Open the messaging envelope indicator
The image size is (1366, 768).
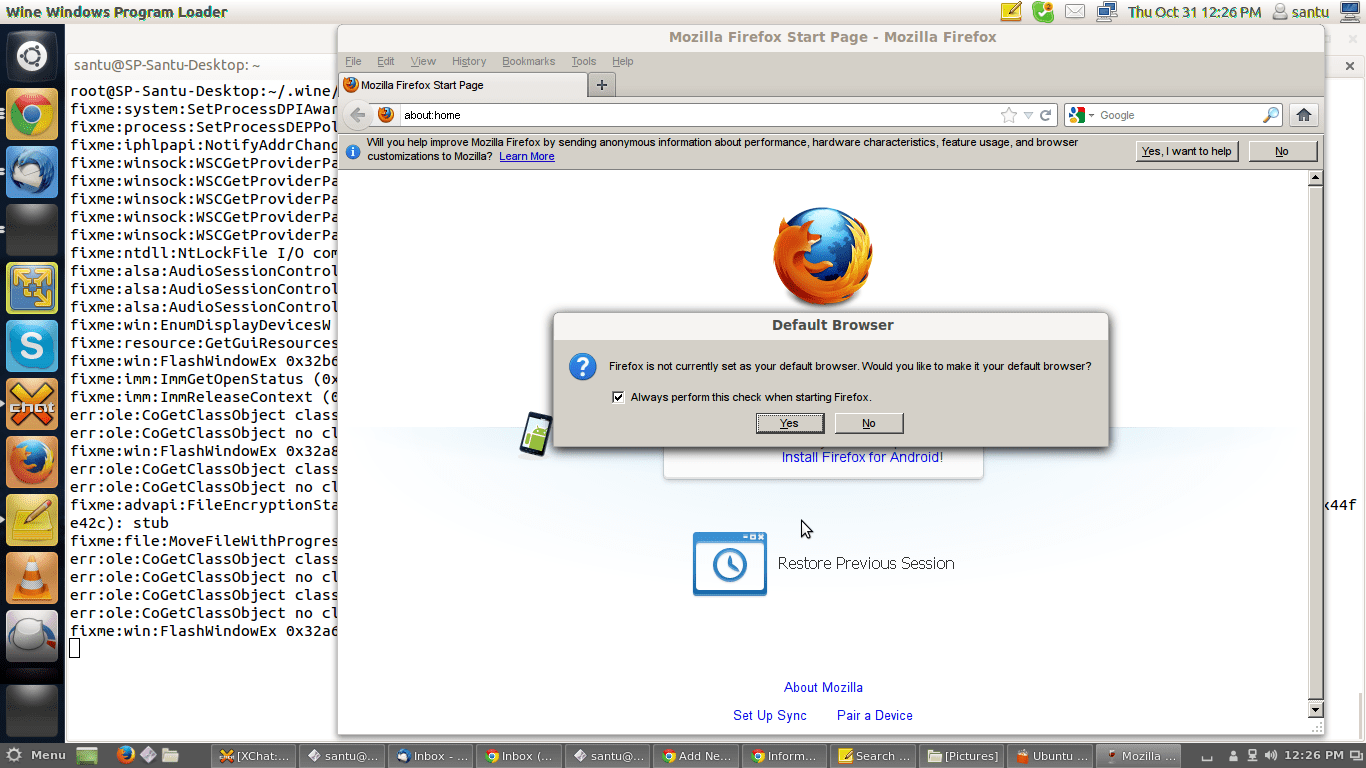(1075, 12)
